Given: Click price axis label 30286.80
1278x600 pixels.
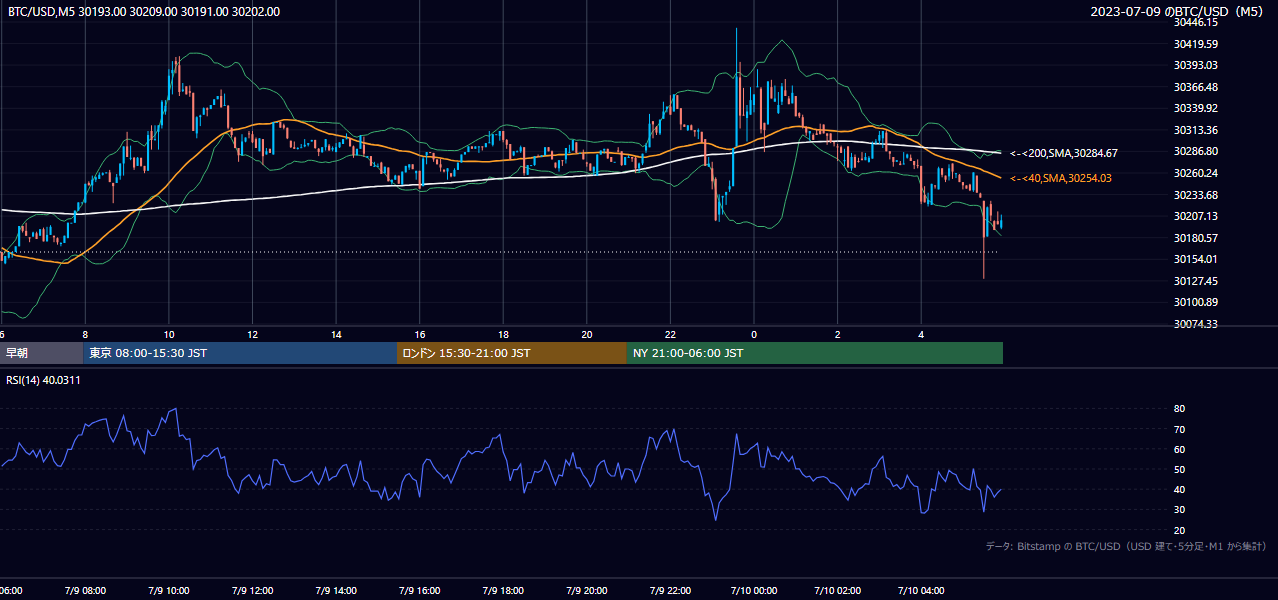Looking at the screenshot, I should point(1195,151).
